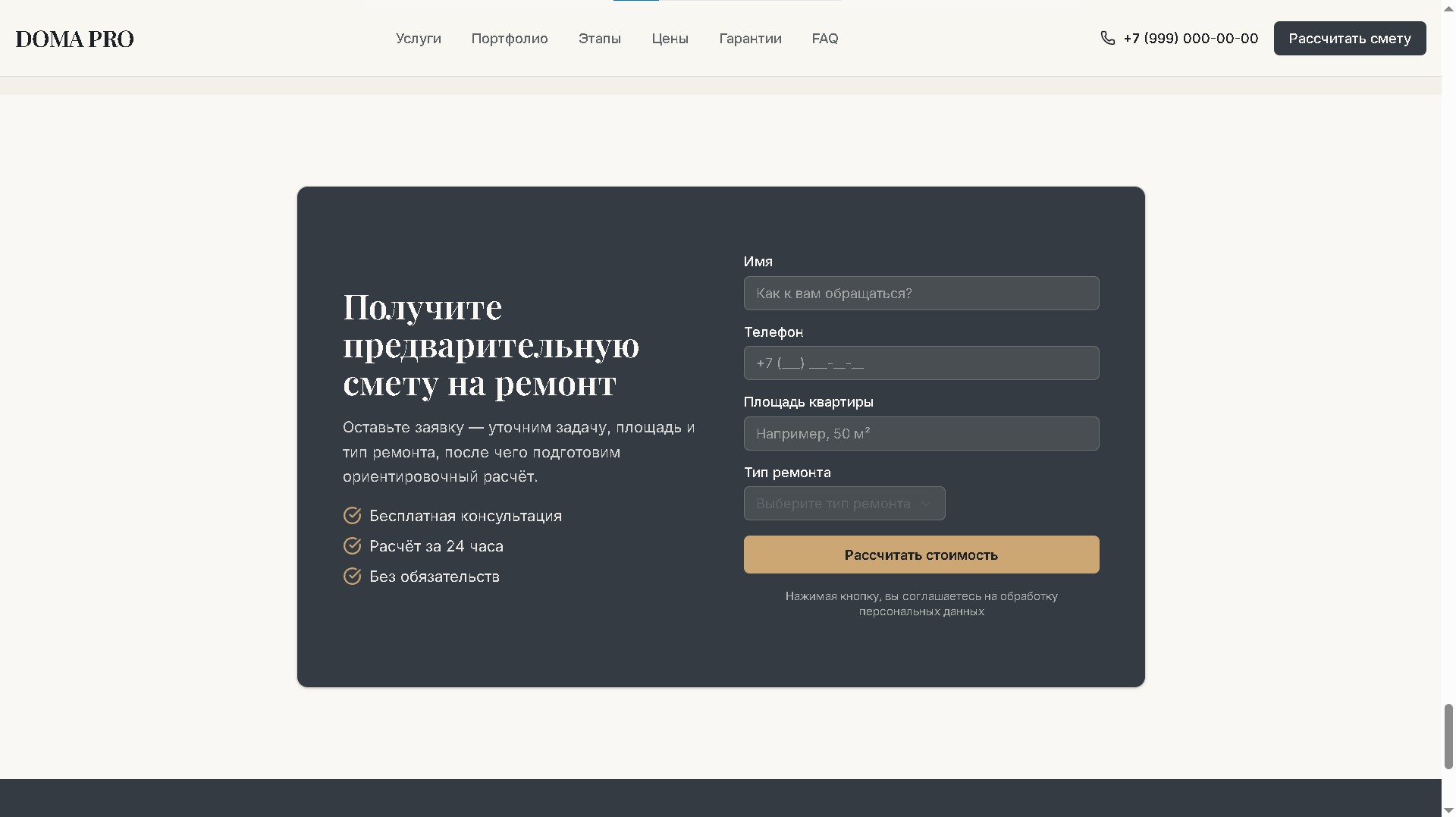The image size is (1456, 817).
Task: Click the Расчёт за 24 часа text
Action: click(x=436, y=546)
